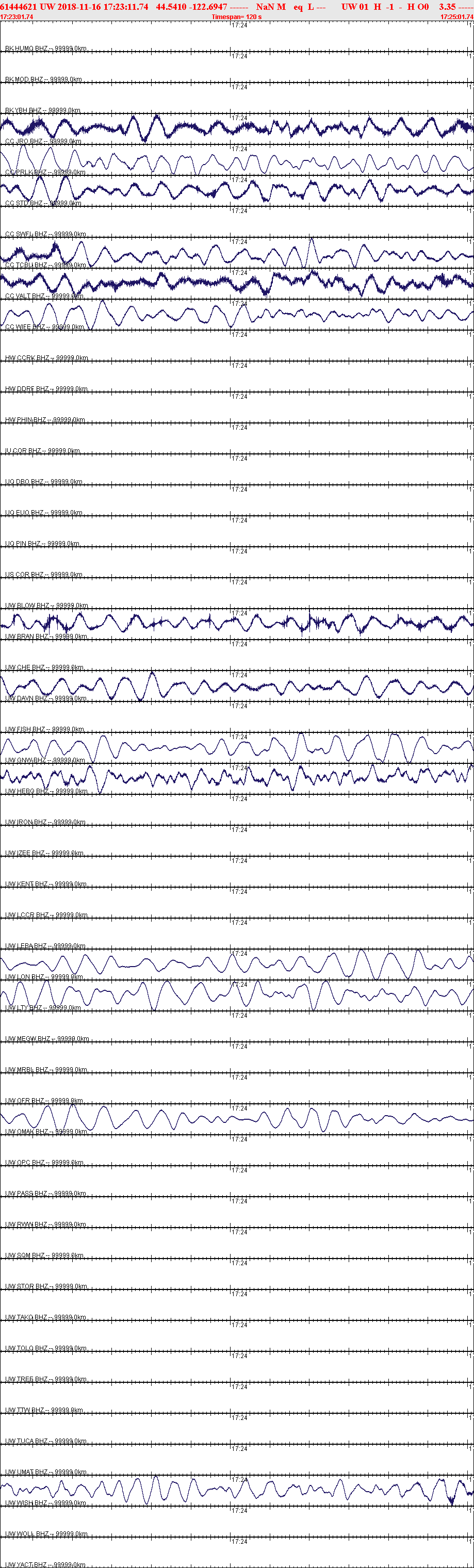Click the UW UMAT BHZ label
This screenshot has width=474, height=1568.
46,1473
